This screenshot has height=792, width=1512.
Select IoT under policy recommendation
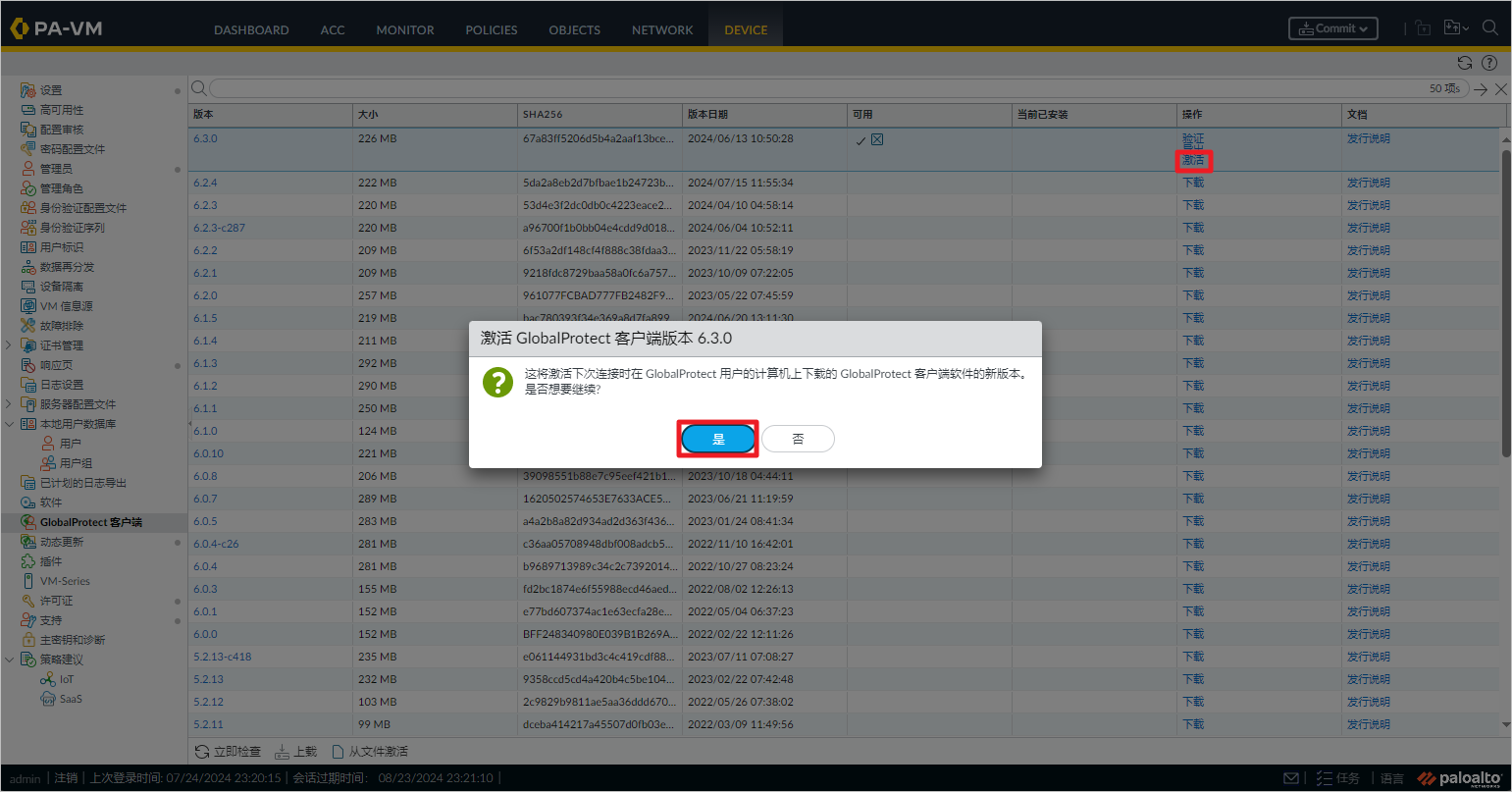click(x=66, y=679)
